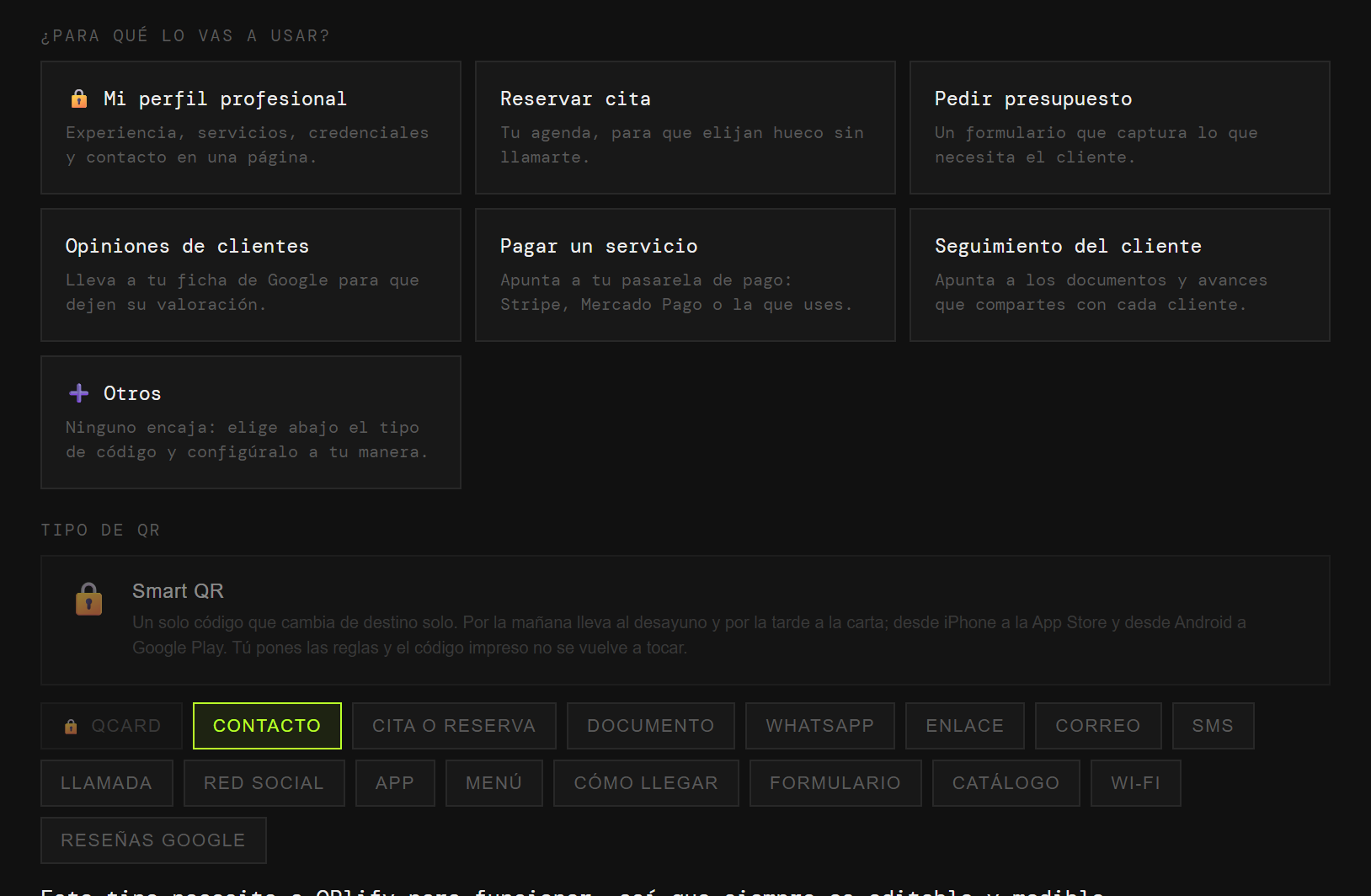Screen dimensions: 1371x896
Task: Pick the LLAMADA QR type
Action: coord(107,783)
